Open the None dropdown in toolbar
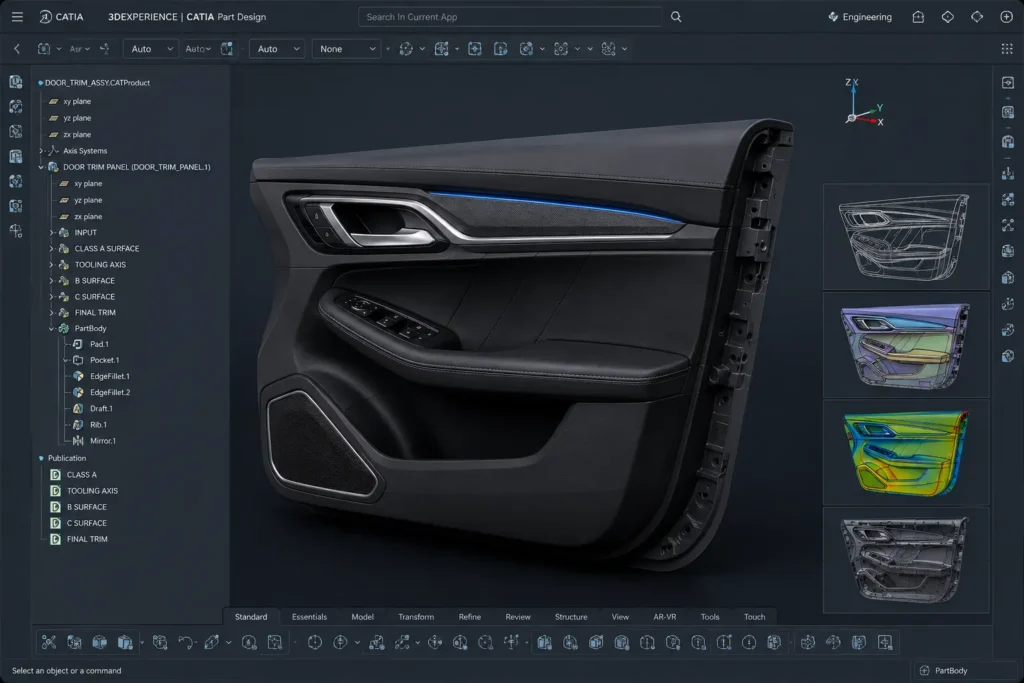The height and width of the screenshot is (683, 1024). (346, 49)
